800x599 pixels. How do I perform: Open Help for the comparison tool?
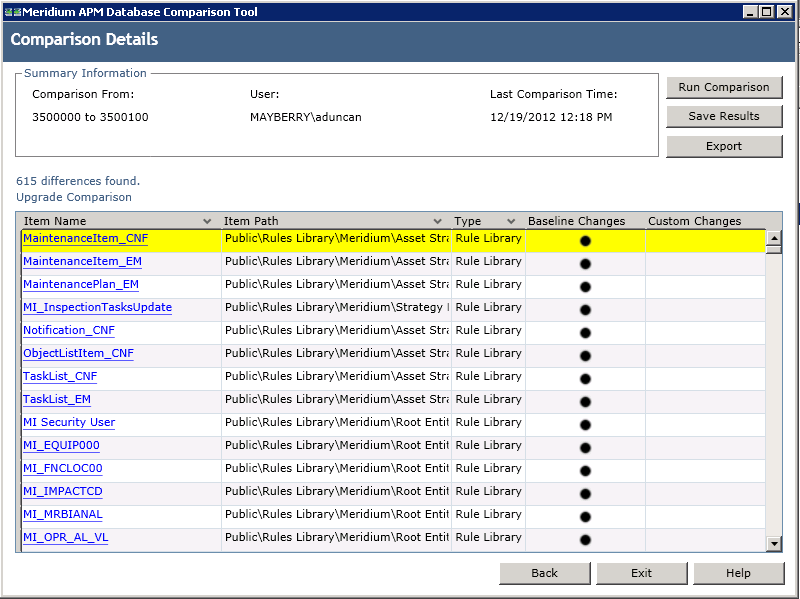pyautogui.click(x=738, y=573)
